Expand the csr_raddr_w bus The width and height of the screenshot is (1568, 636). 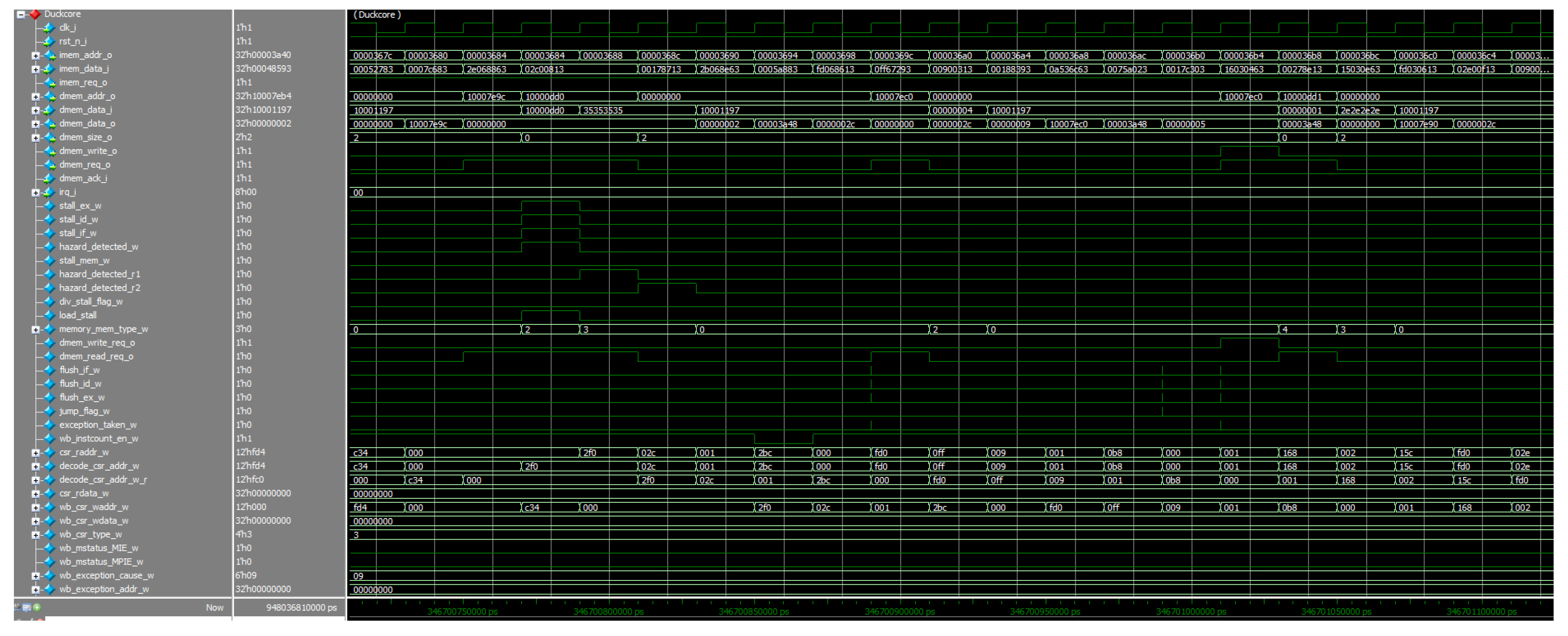click(35, 453)
